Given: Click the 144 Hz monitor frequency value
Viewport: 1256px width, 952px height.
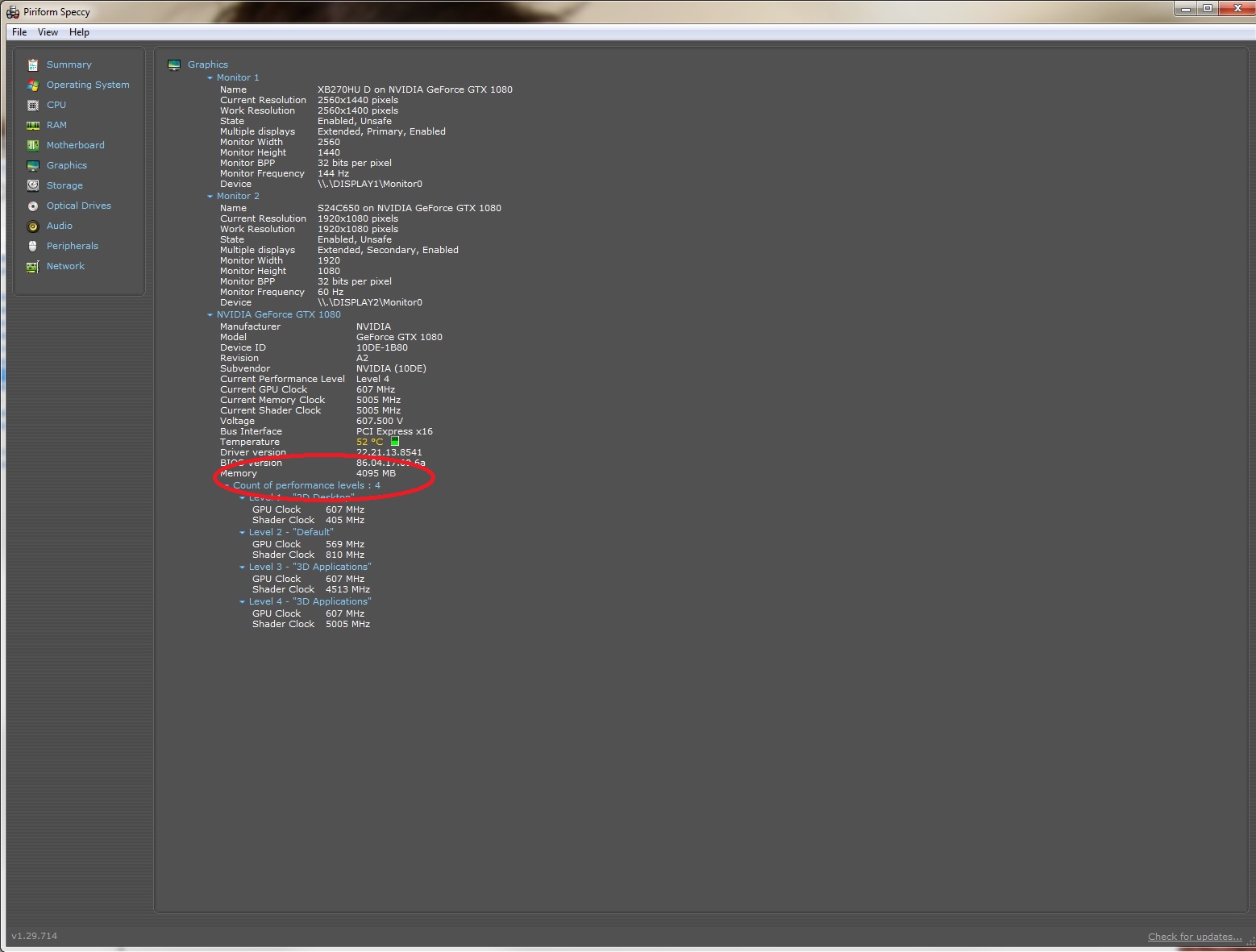Looking at the screenshot, I should 333,173.
